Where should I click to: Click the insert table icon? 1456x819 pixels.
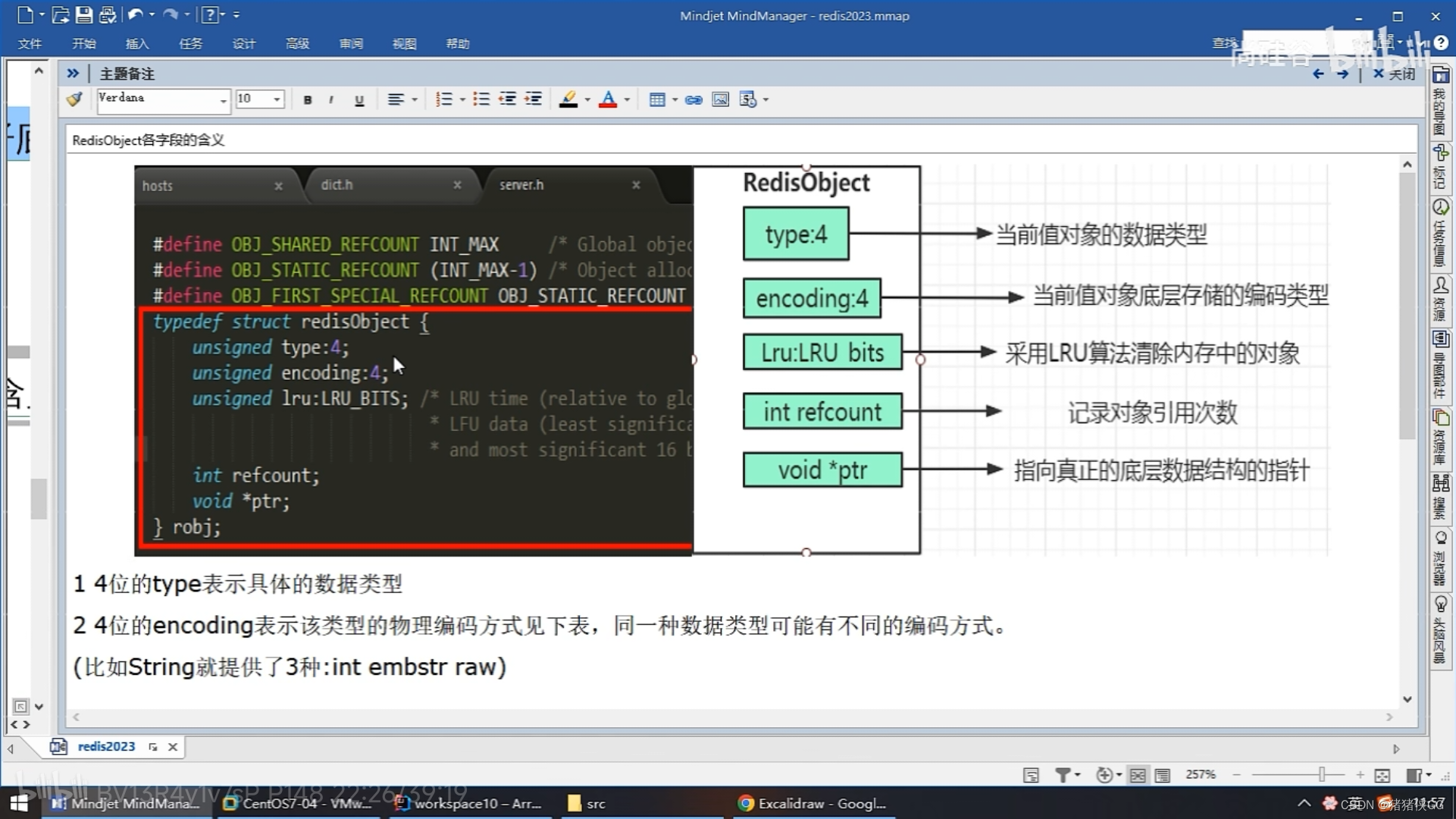[657, 99]
